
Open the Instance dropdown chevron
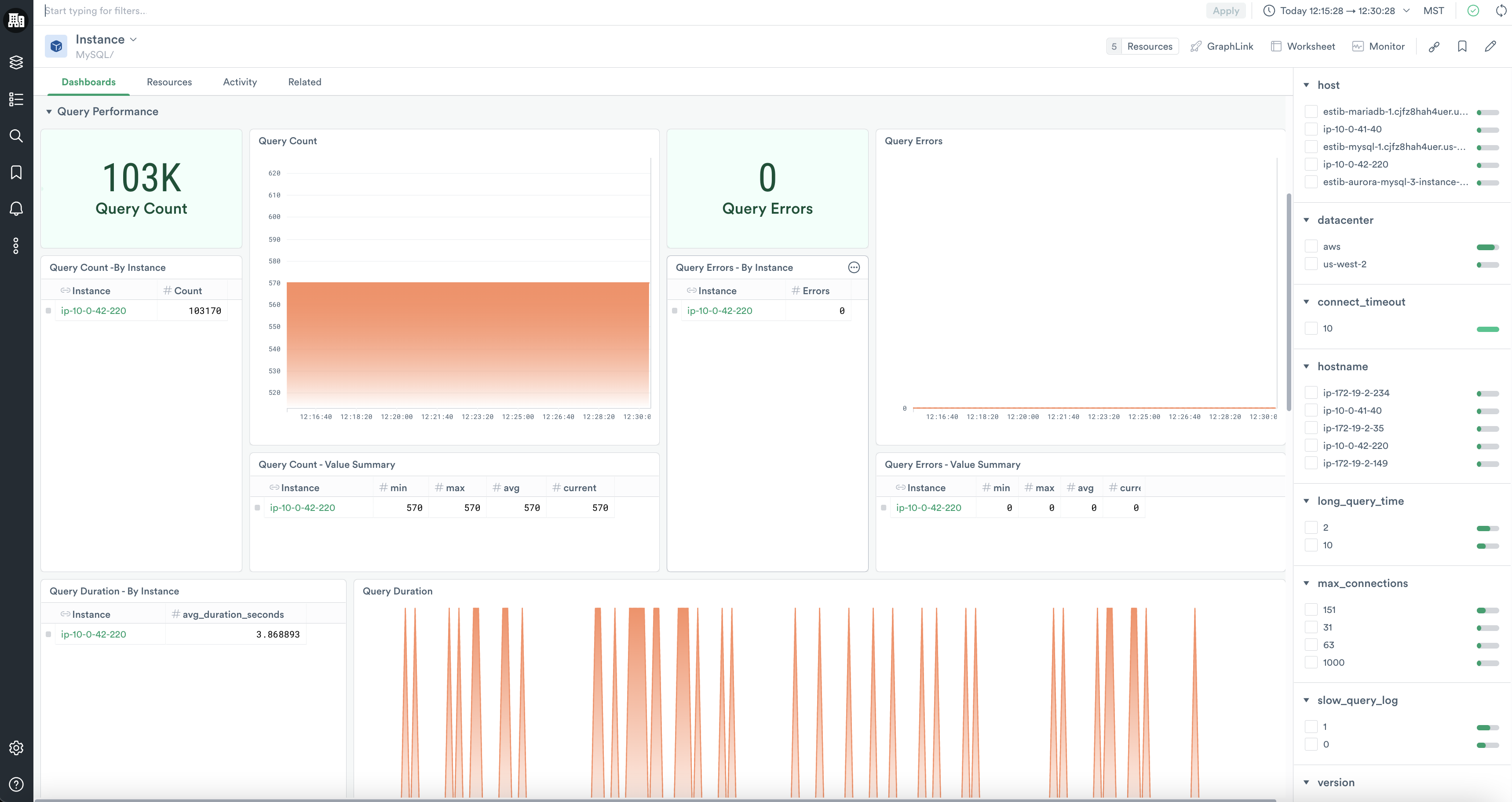tap(133, 39)
